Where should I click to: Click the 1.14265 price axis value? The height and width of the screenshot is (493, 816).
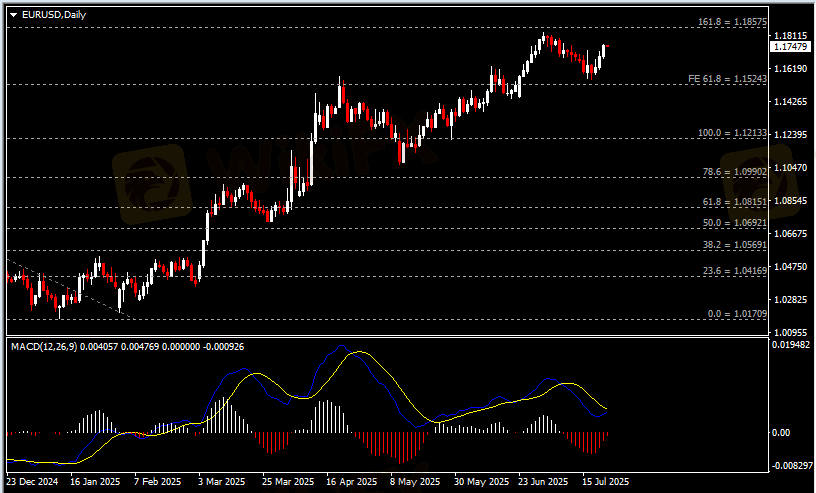pos(790,102)
